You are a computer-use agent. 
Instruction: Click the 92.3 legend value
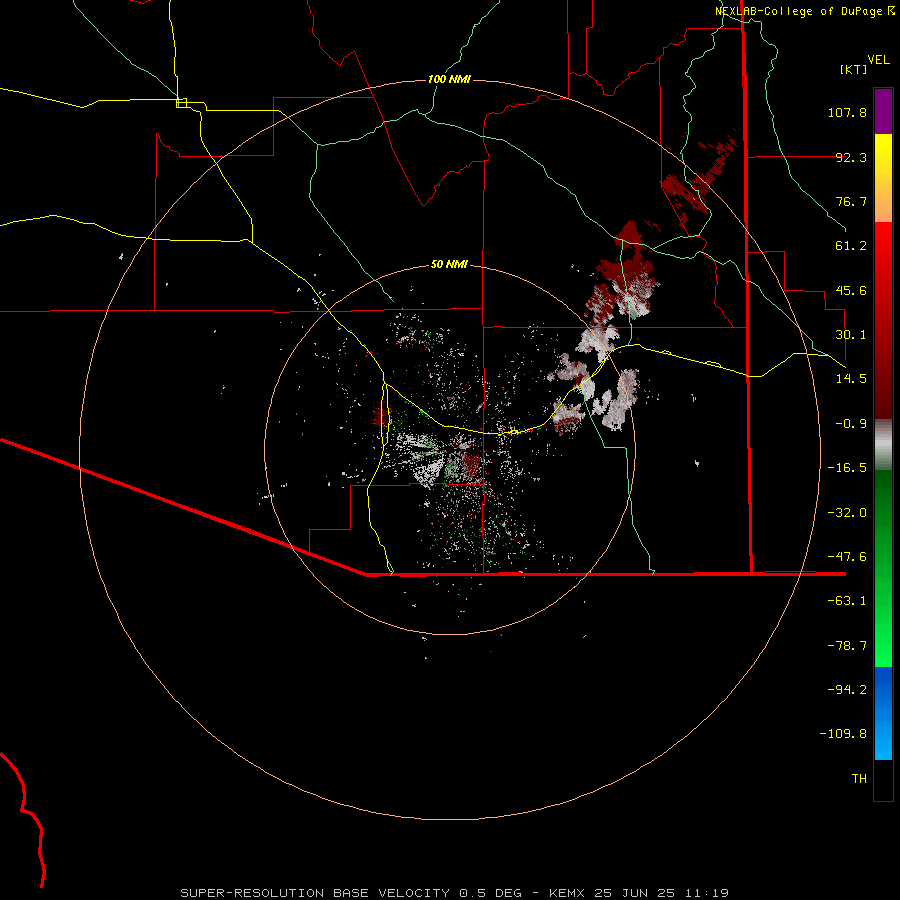point(851,157)
